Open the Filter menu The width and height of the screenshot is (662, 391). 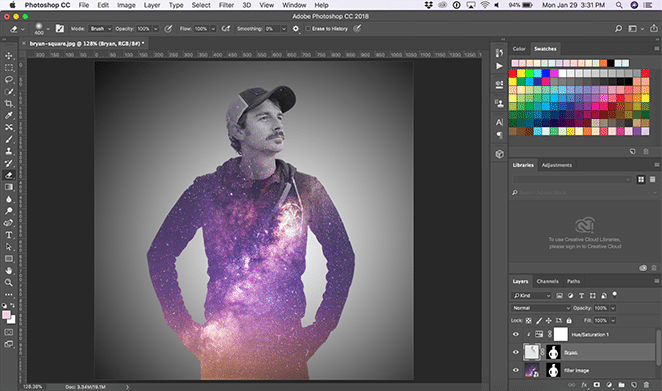pos(226,5)
